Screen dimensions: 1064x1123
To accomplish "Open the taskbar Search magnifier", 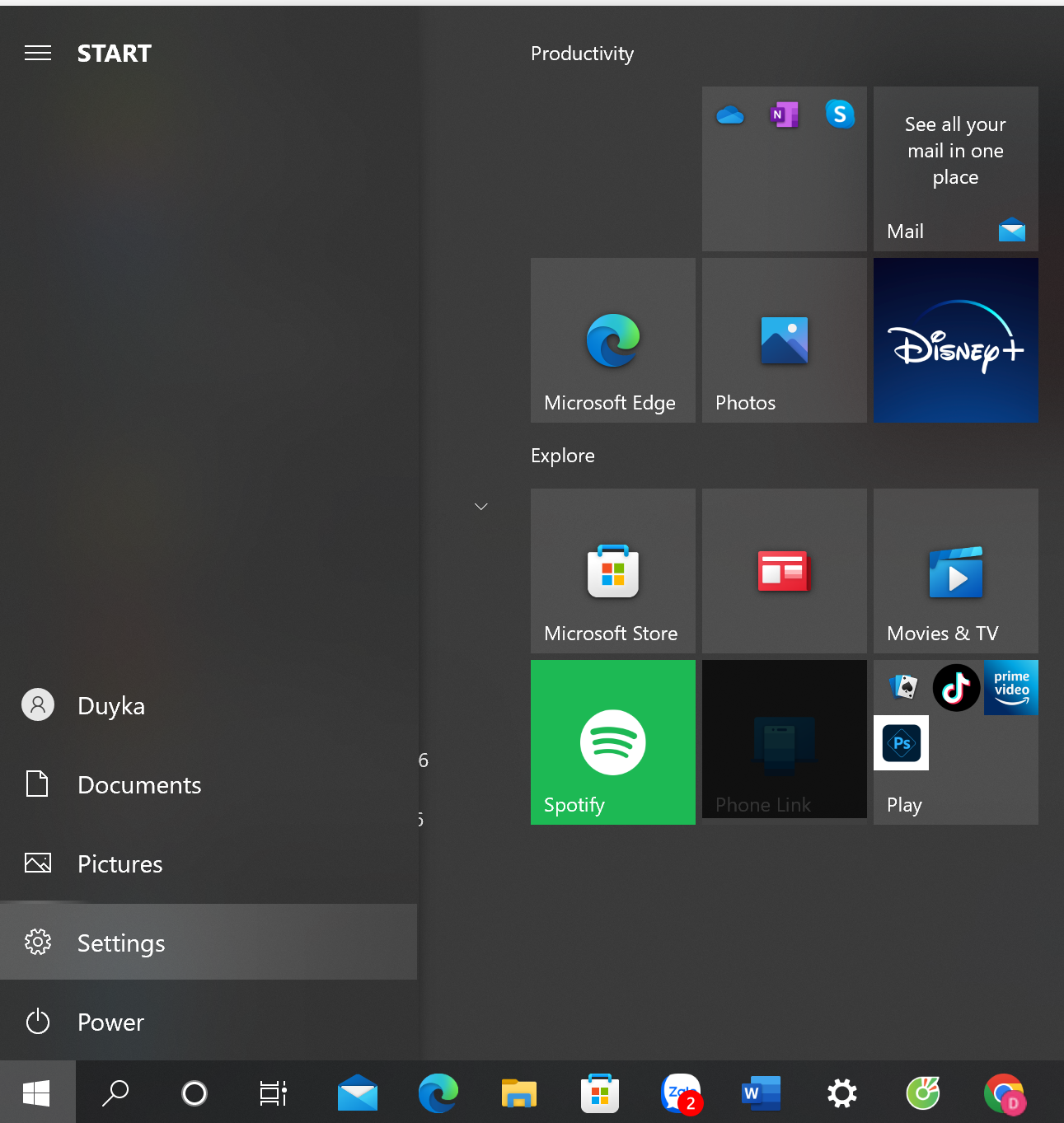I will pyautogui.click(x=115, y=1093).
